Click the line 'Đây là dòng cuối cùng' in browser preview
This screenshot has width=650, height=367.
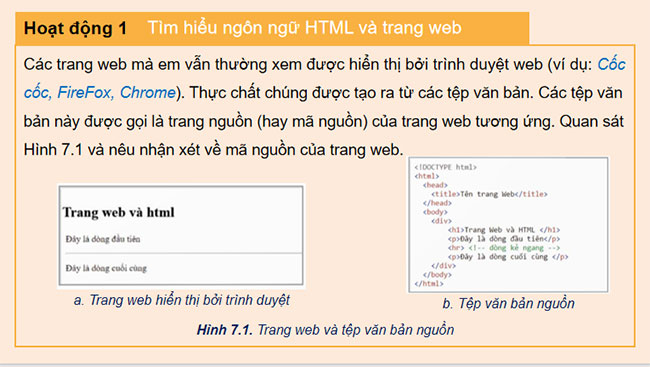click(x=106, y=268)
